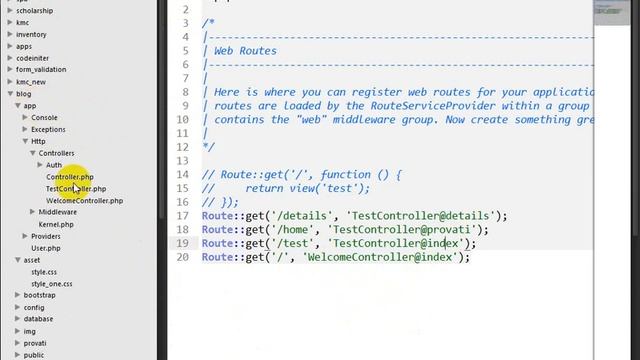Viewport: 640px width, 360px height.
Task: Select the blog folder label
Action: tap(24, 94)
